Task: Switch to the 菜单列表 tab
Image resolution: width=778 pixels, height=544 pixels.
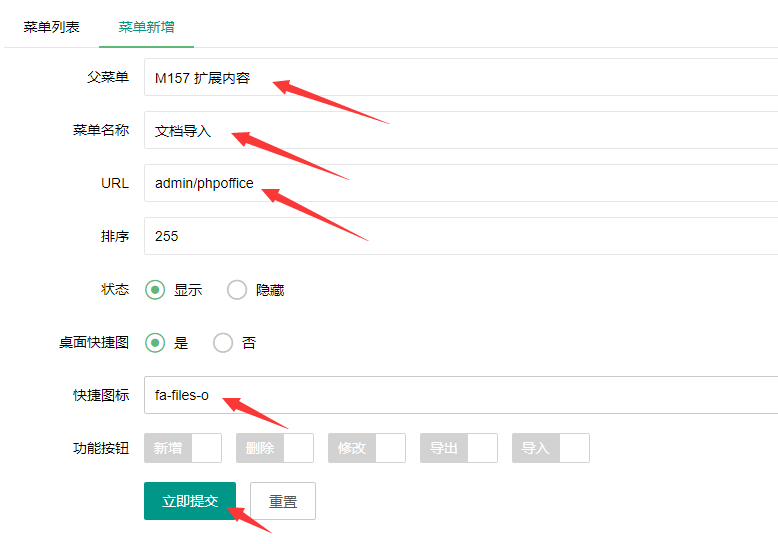Action: (x=52, y=26)
